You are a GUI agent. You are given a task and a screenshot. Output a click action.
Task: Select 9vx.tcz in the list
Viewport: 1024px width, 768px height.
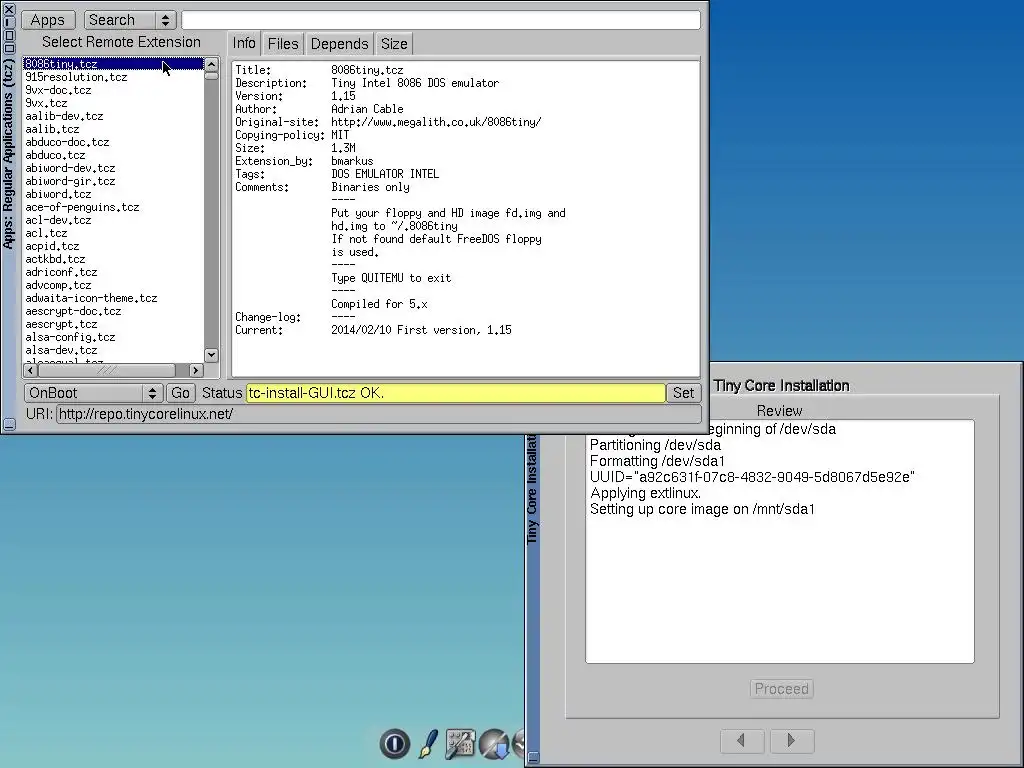[x=113, y=103]
